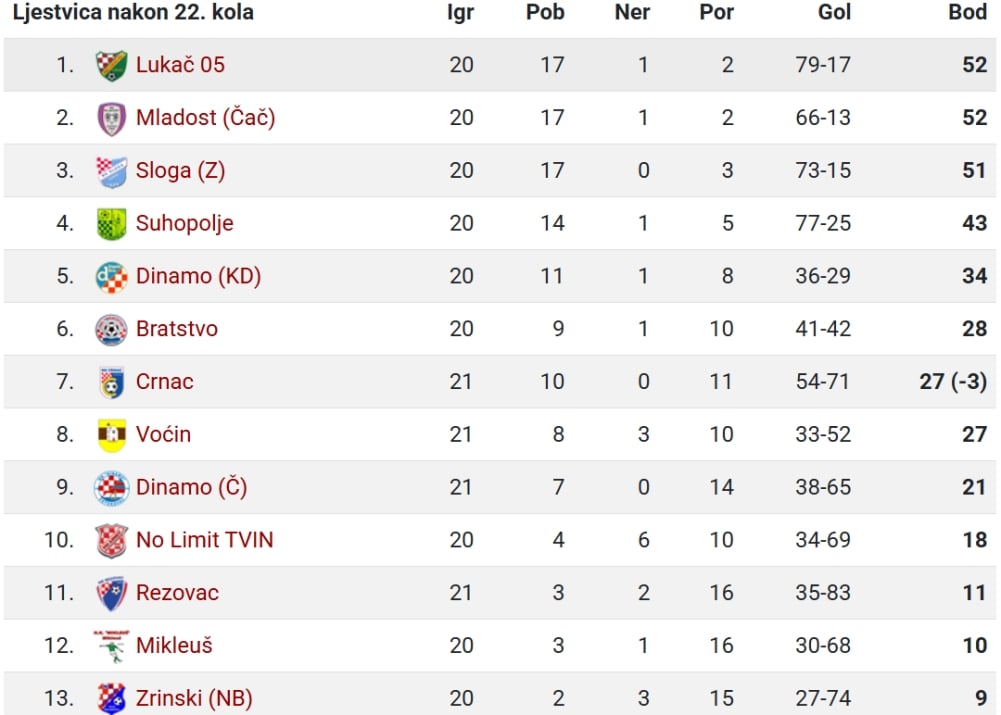Click the Suhopolje green crest icon
The height and width of the screenshot is (715, 1001).
coord(112,224)
